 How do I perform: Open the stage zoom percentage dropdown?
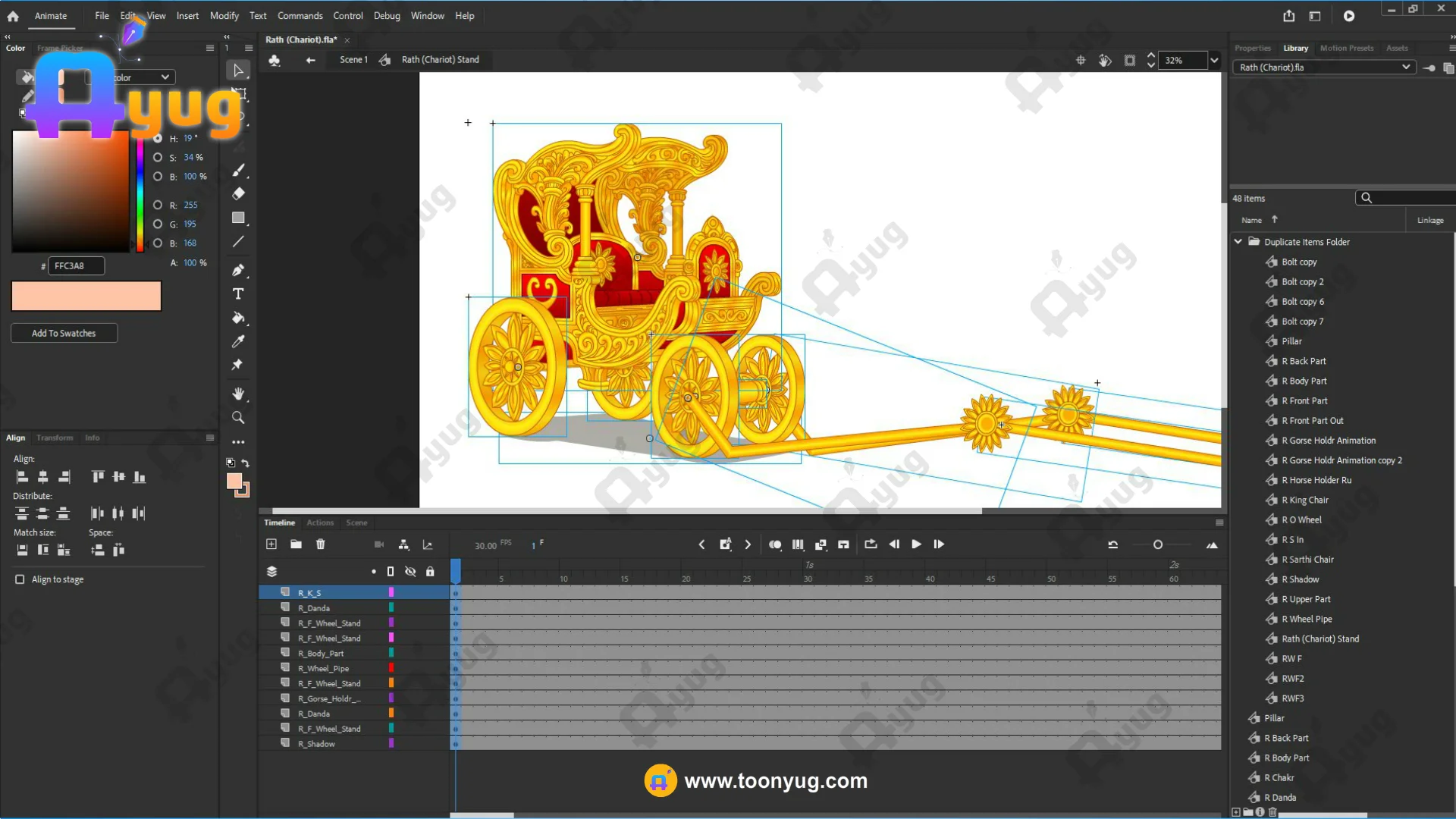pyautogui.click(x=1214, y=61)
